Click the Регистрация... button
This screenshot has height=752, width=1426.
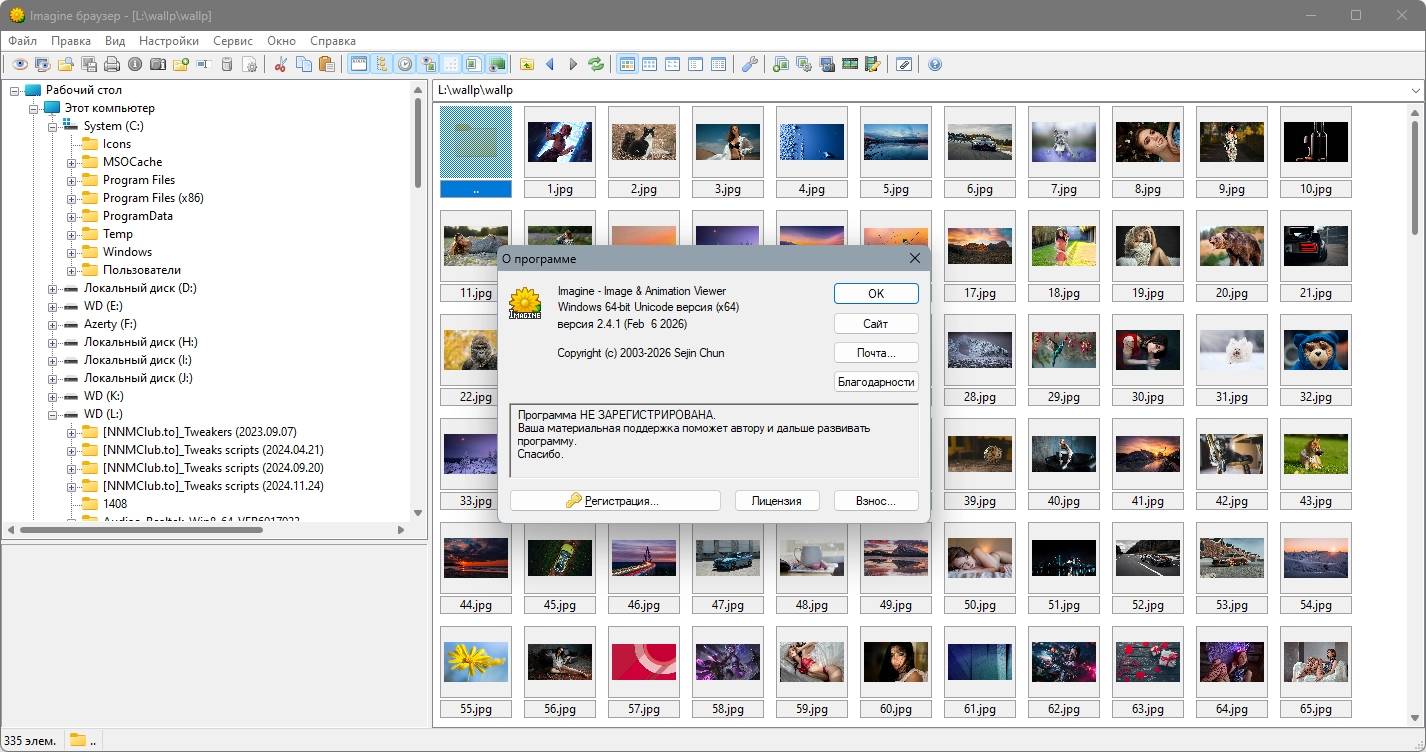coord(615,501)
